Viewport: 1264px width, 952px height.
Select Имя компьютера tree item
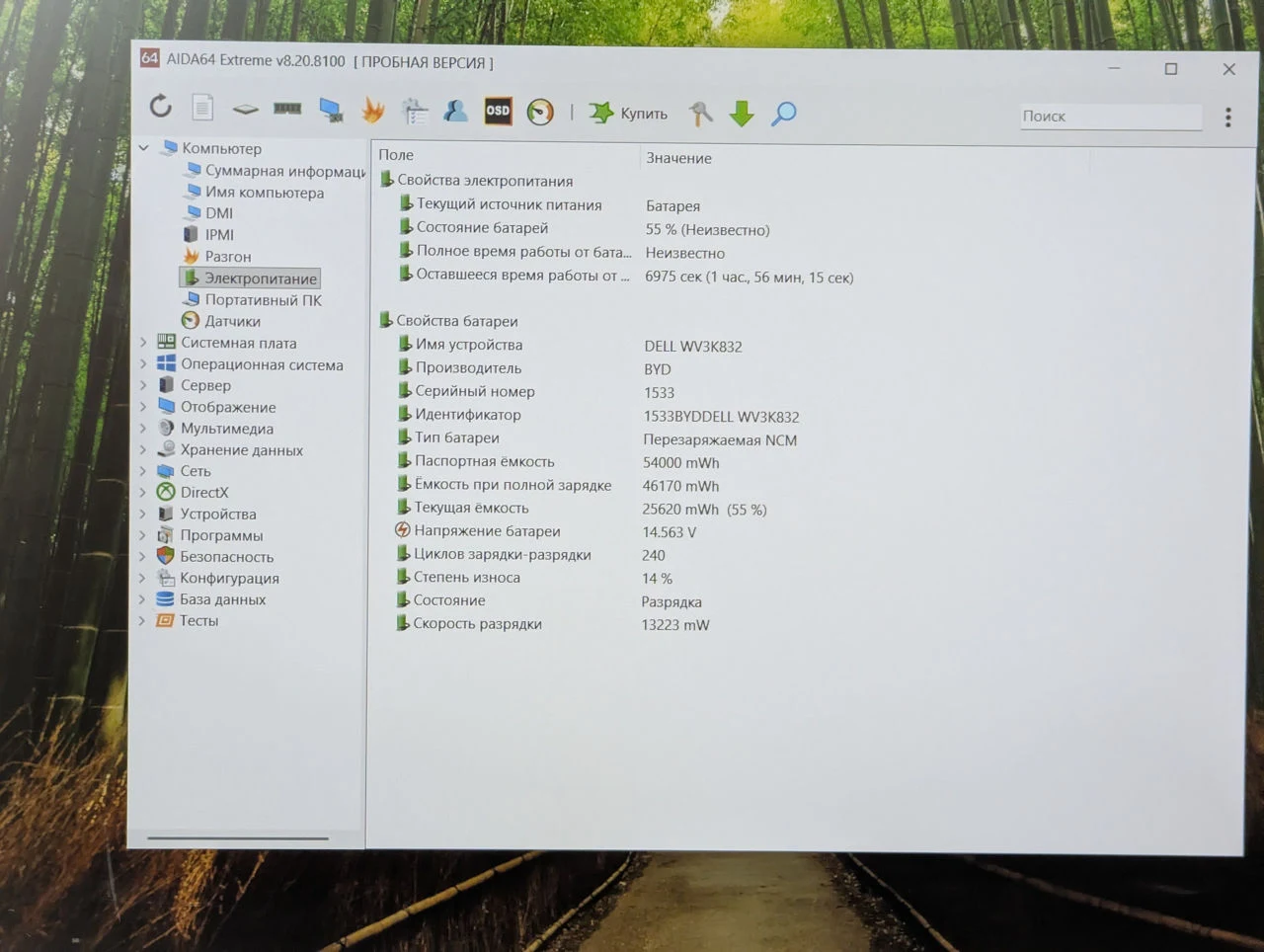pyautogui.click(x=254, y=193)
